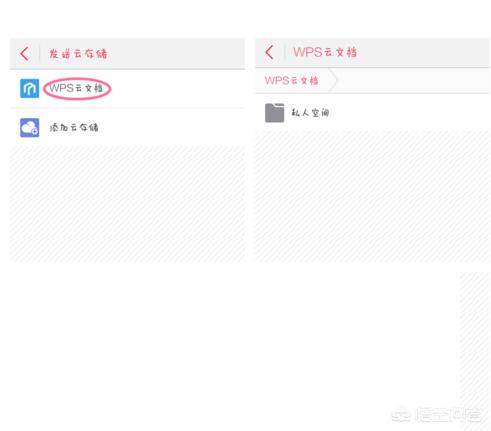
Task: Click the 悟空问答 watermark logo icon
Action: click(401, 415)
